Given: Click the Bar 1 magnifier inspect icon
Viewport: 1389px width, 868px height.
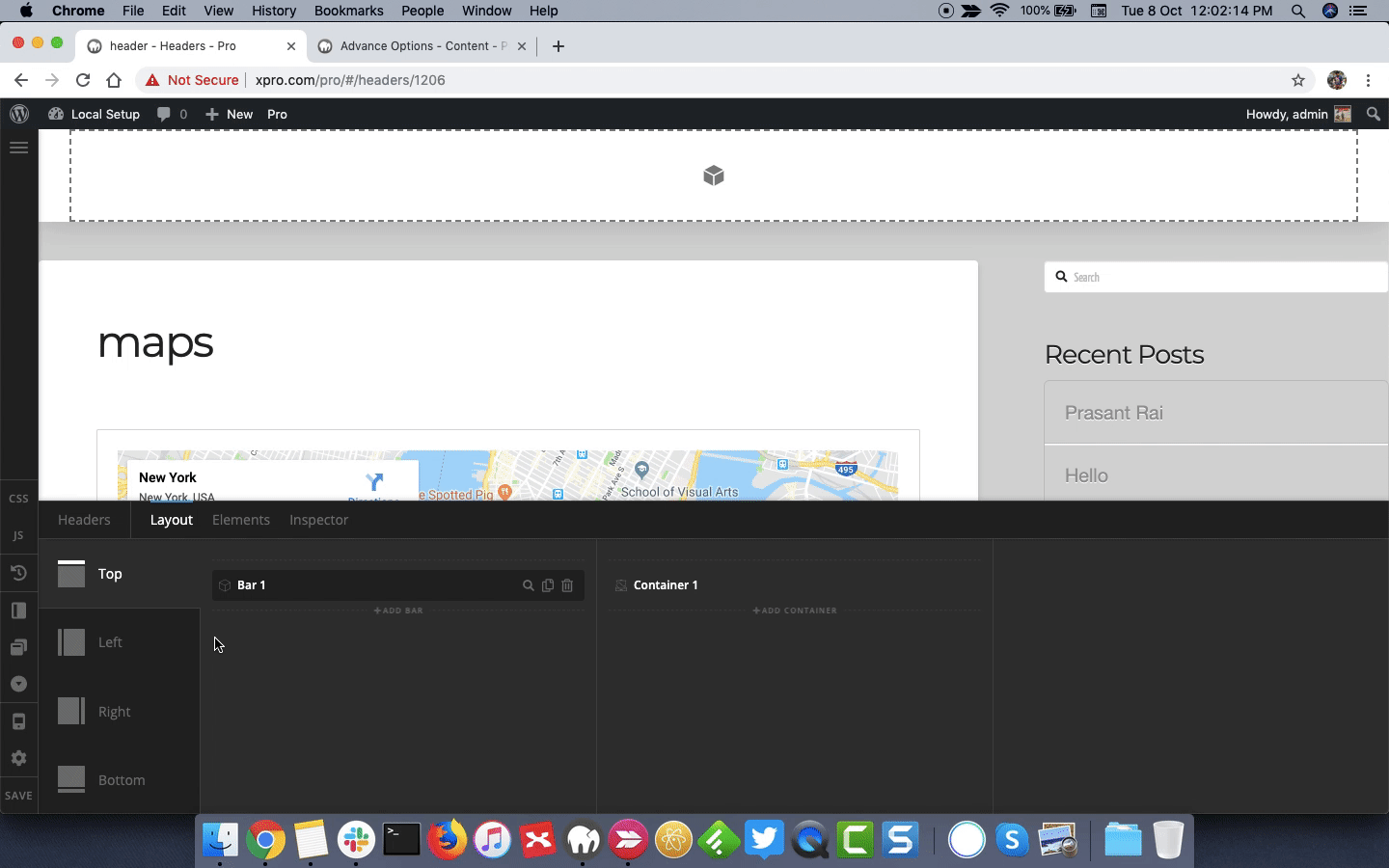Looking at the screenshot, I should [528, 585].
